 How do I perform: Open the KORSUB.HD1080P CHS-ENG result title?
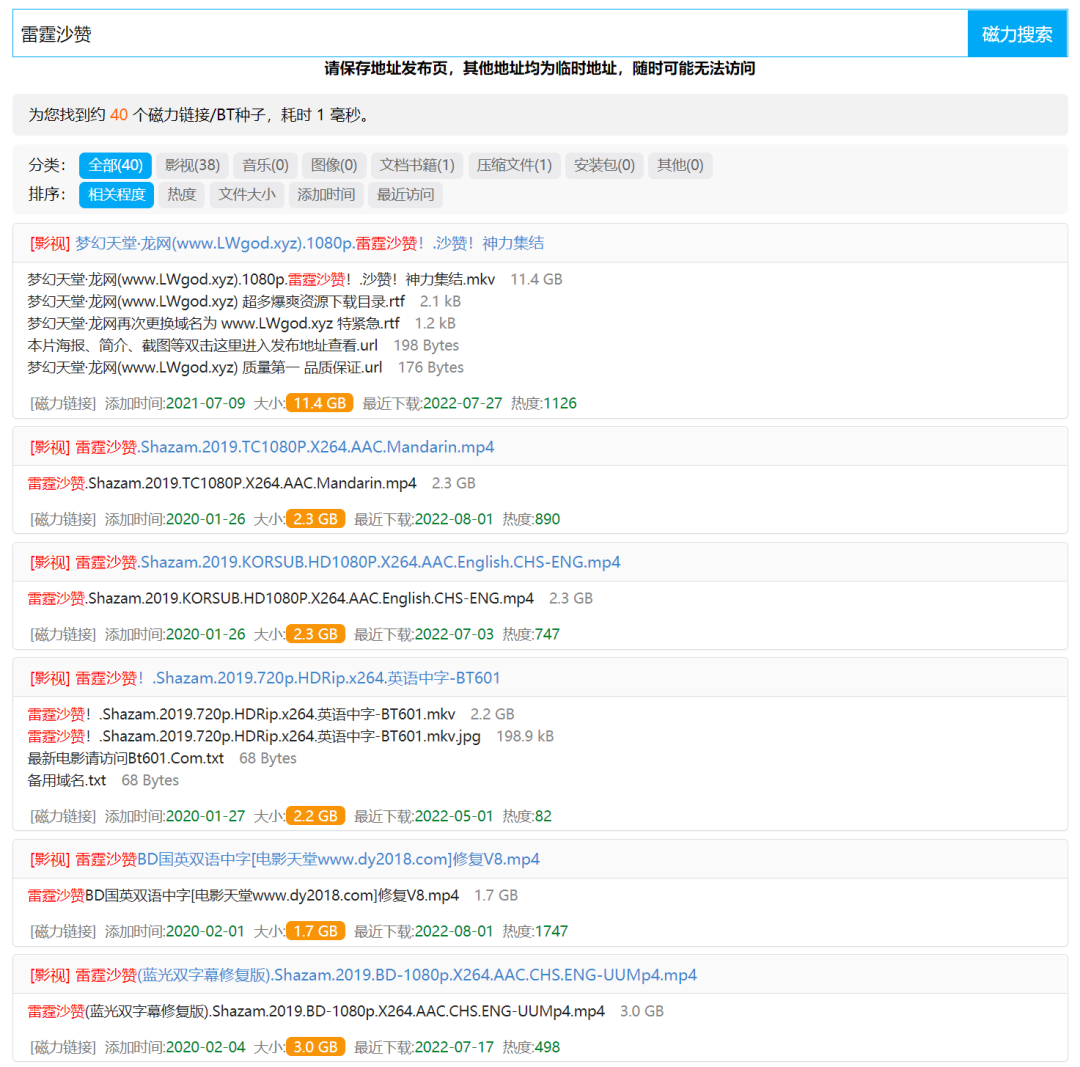tap(347, 562)
